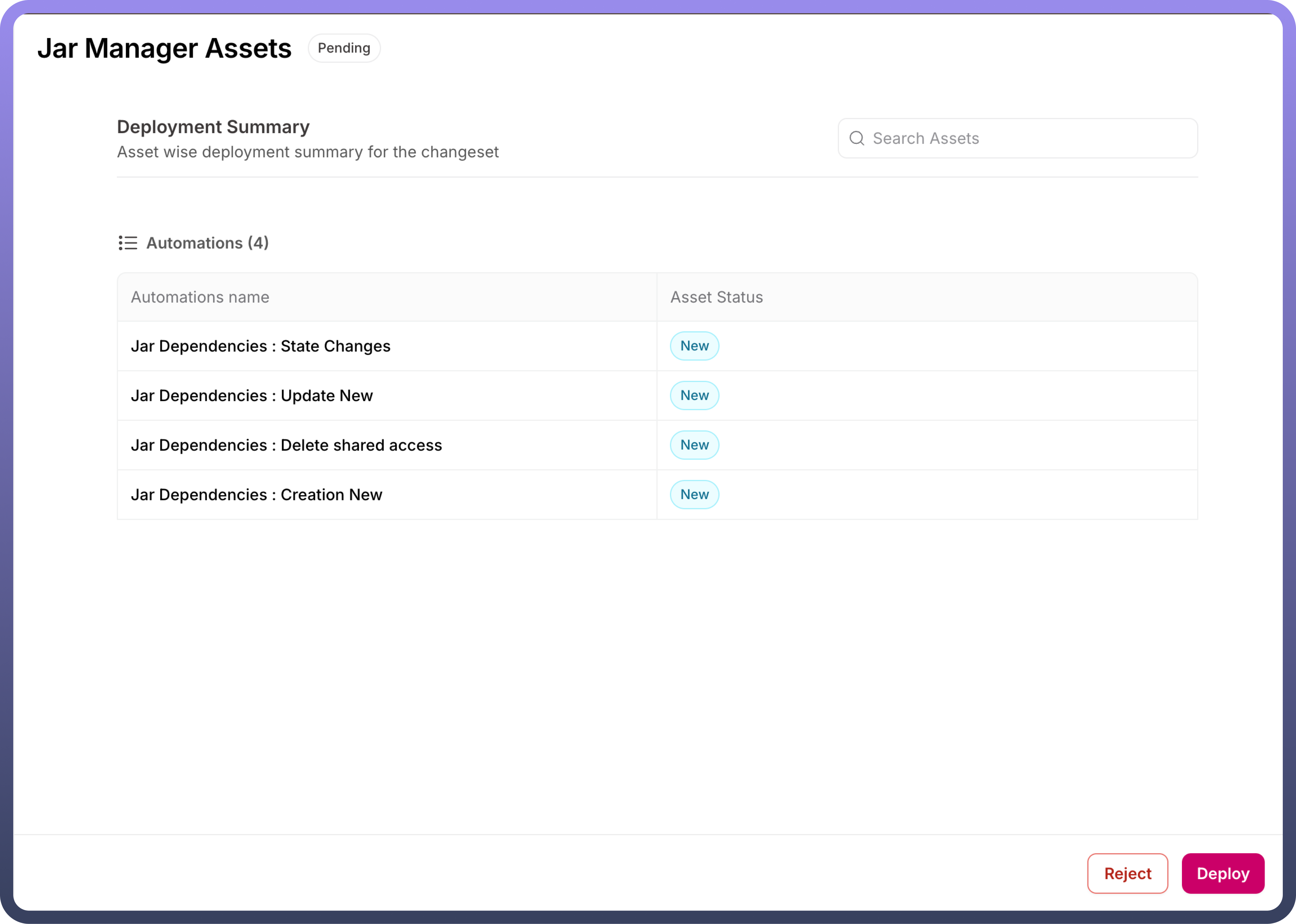Click New badge for State Changes
This screenshot has height=924, width=1296.
(694, 346)
